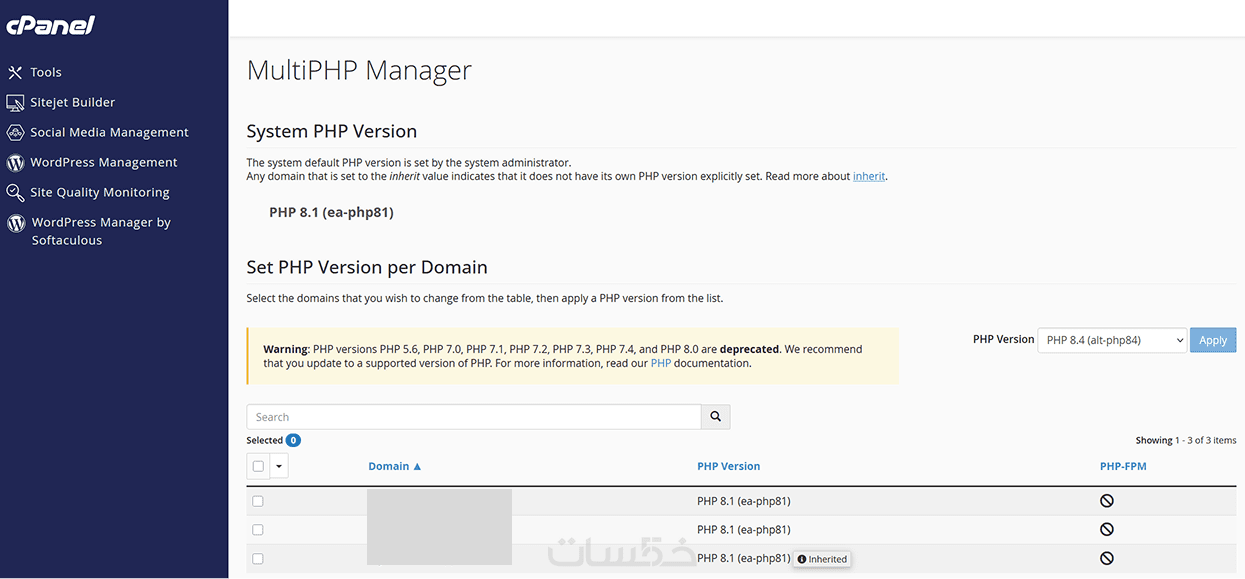This screenshot has height=579, width=1245.
Task: Tick the checkbox for the Inherited domain row
Action: [258, 559]
